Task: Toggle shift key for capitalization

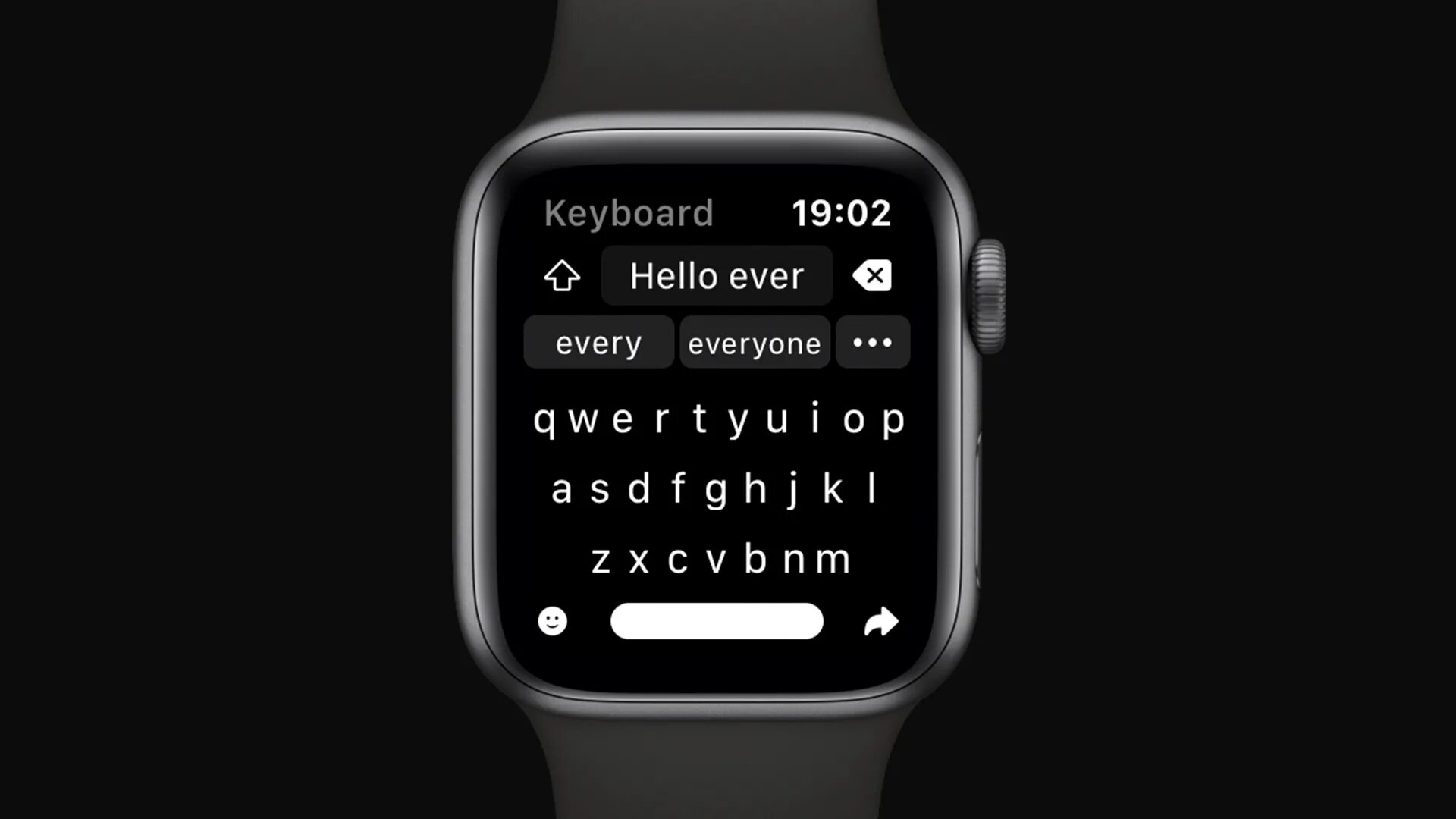Action: [562, 276]
